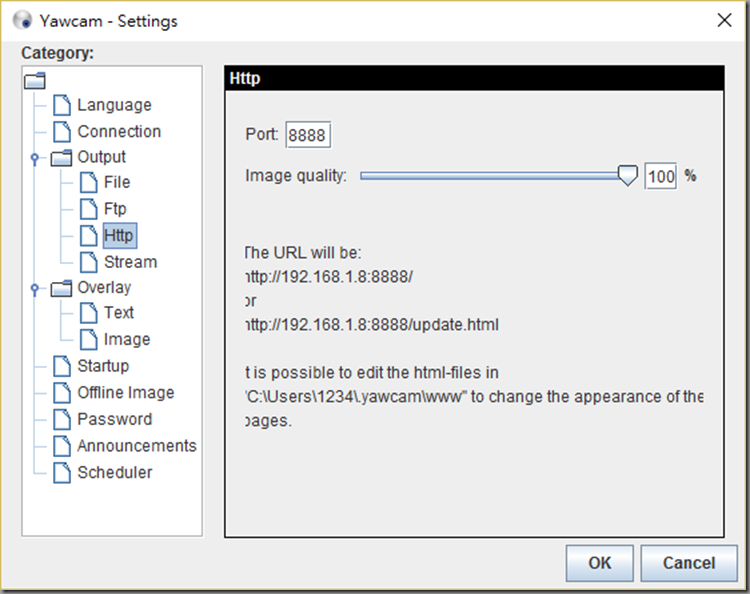This screenshot has height=594, width=750.
Task: Click the Offline Image page icon
Action: (x=62, y=393)
